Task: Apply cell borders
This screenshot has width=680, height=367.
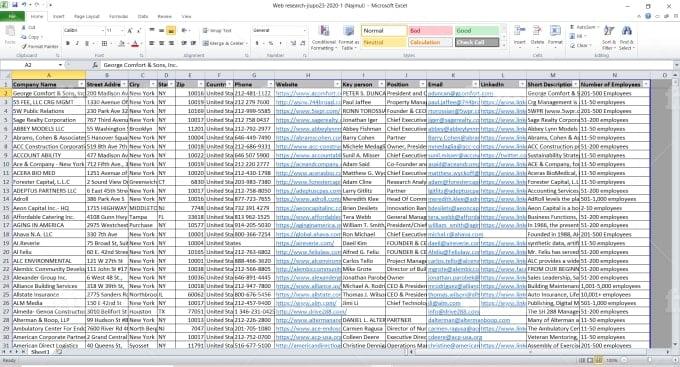Action: [105, 43]
